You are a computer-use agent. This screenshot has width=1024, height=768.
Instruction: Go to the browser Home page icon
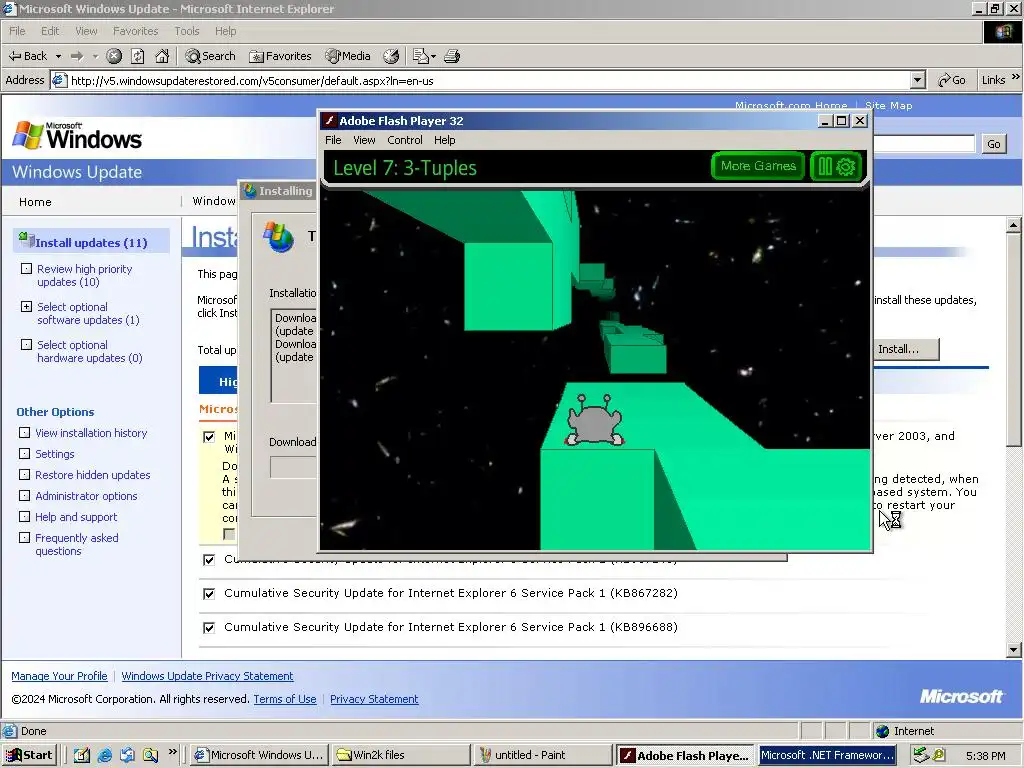(x=162, y=56)
